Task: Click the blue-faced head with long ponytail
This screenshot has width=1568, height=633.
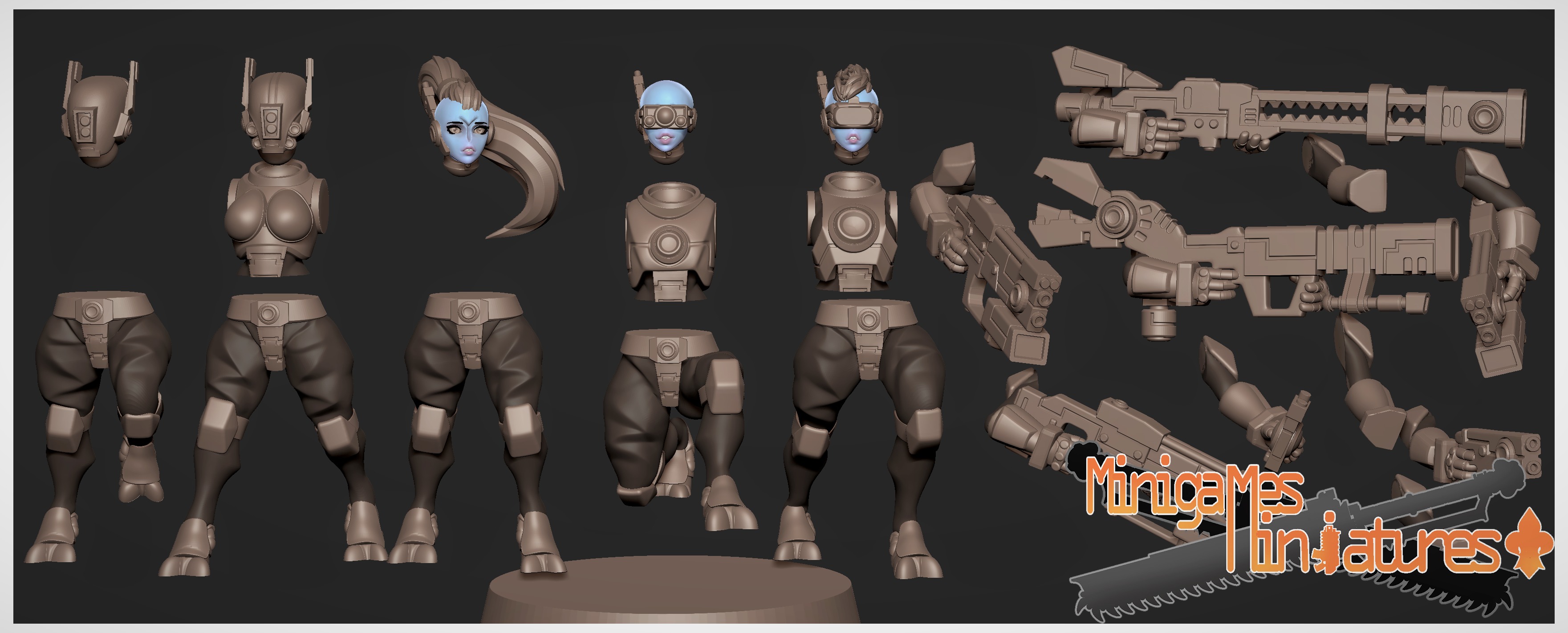Action: [490, 146]
